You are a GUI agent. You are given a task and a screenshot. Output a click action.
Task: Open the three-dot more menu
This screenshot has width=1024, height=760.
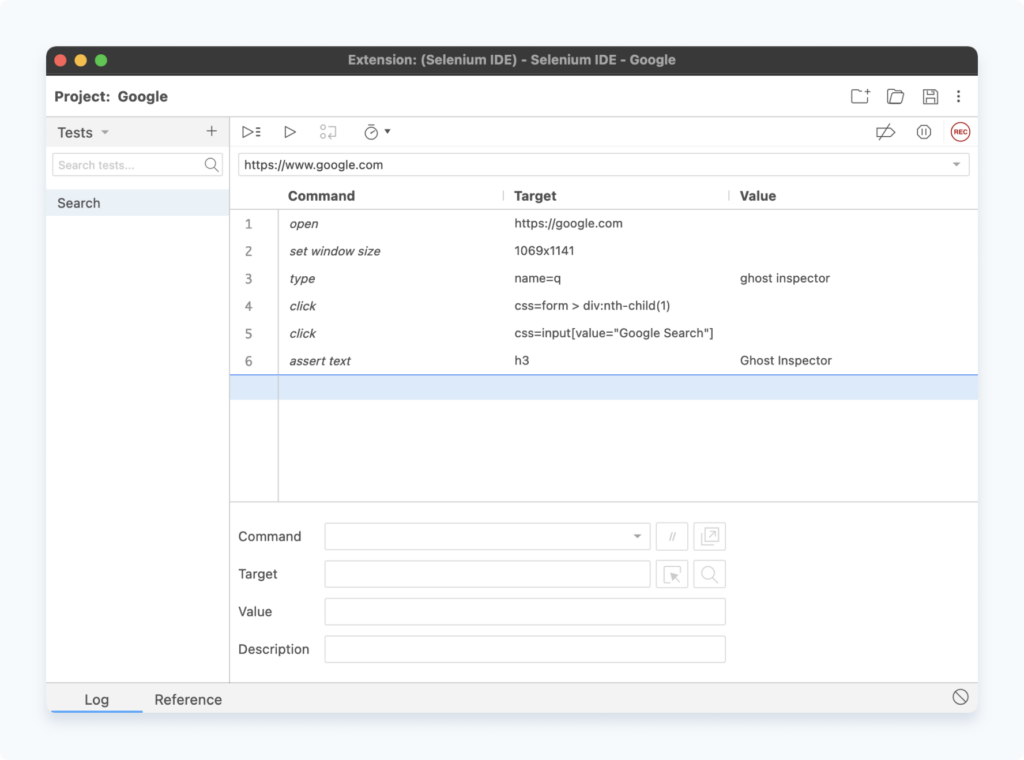point(959,97)
